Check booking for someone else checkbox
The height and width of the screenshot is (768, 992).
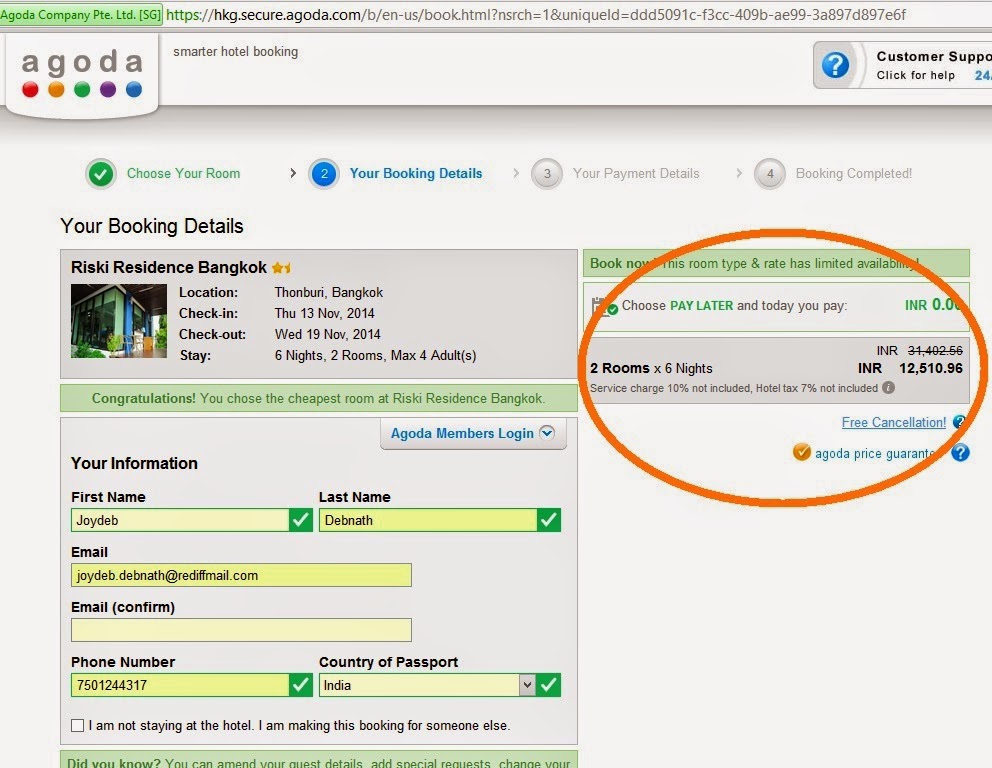pos(77,726)
